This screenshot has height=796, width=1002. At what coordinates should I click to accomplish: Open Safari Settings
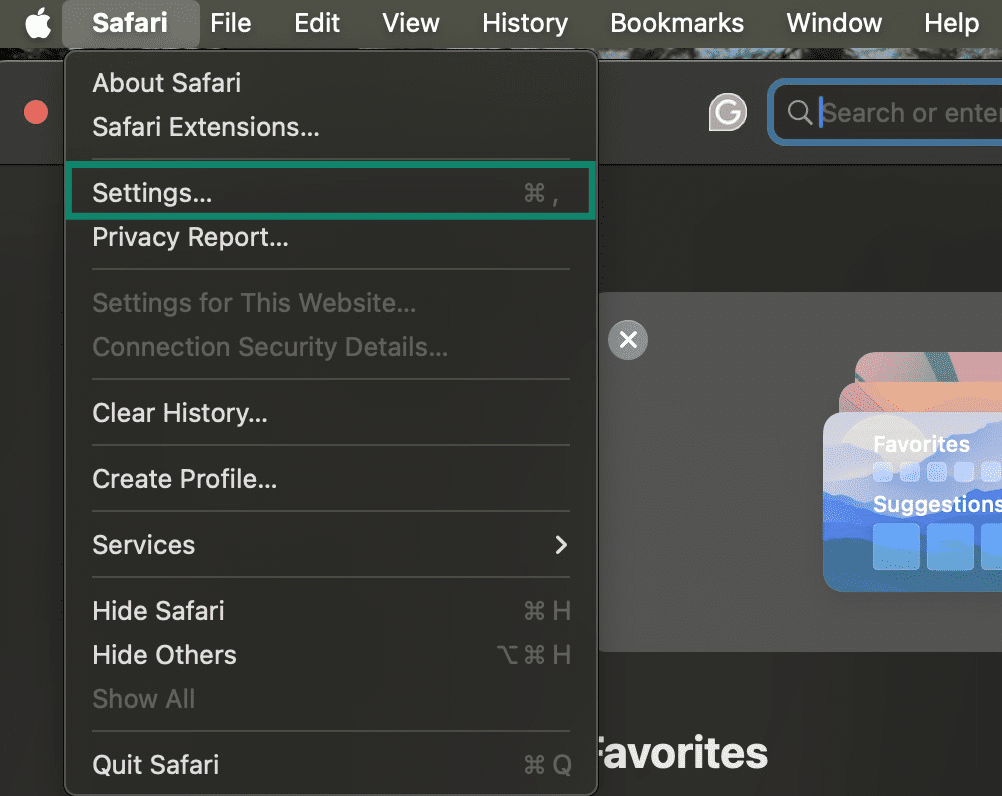click(x=151, y=193)
